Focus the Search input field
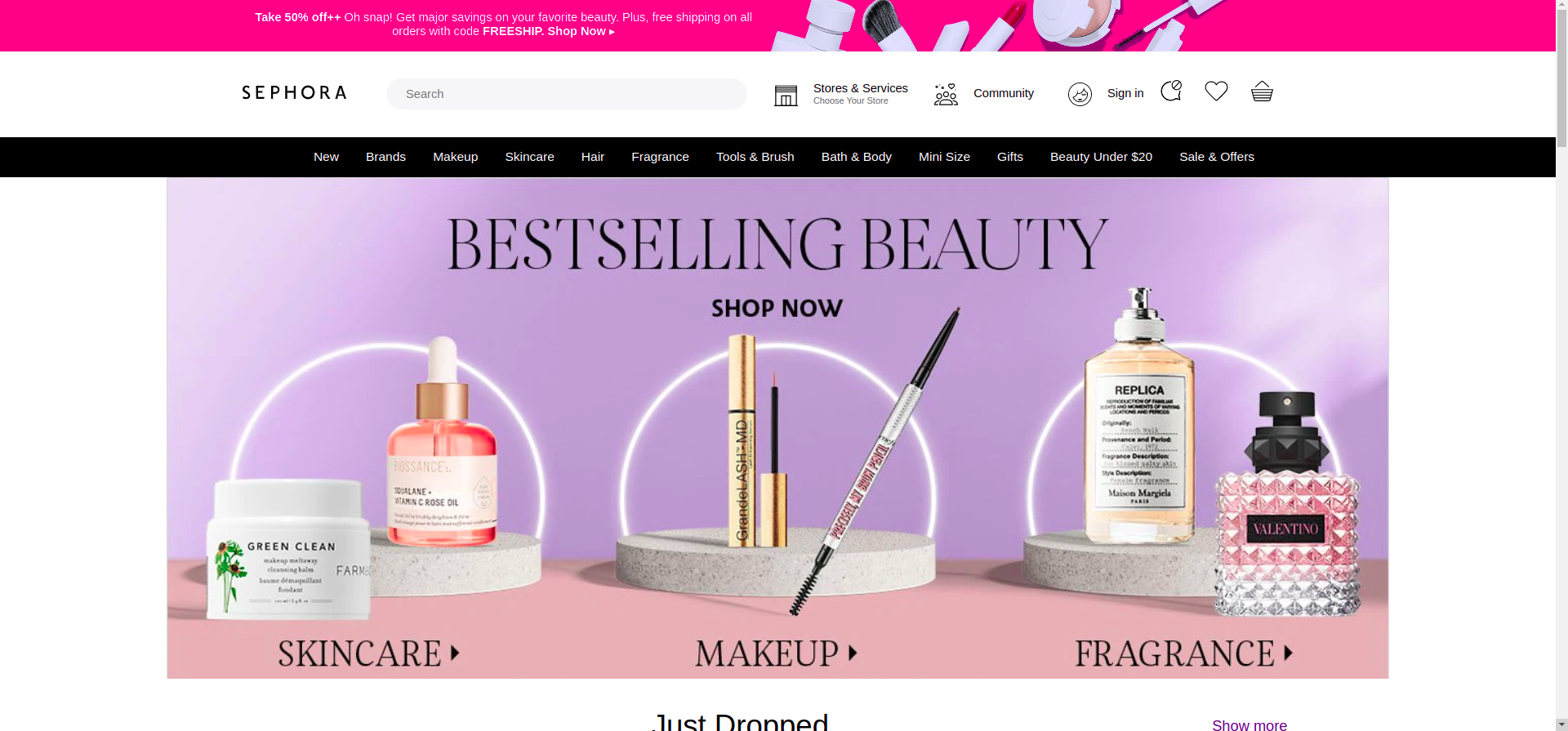 (x=566, y=94)
